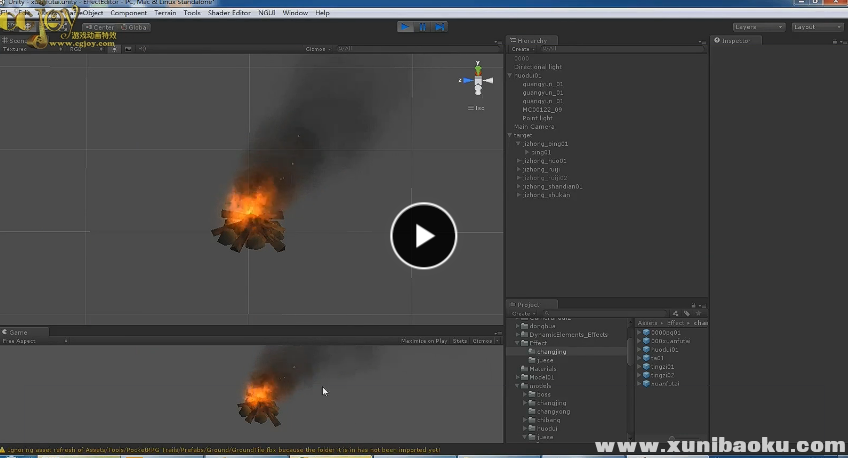Screen dimensions: 848x458
Task: Open the Terrain menu
Action: point(165,13)
